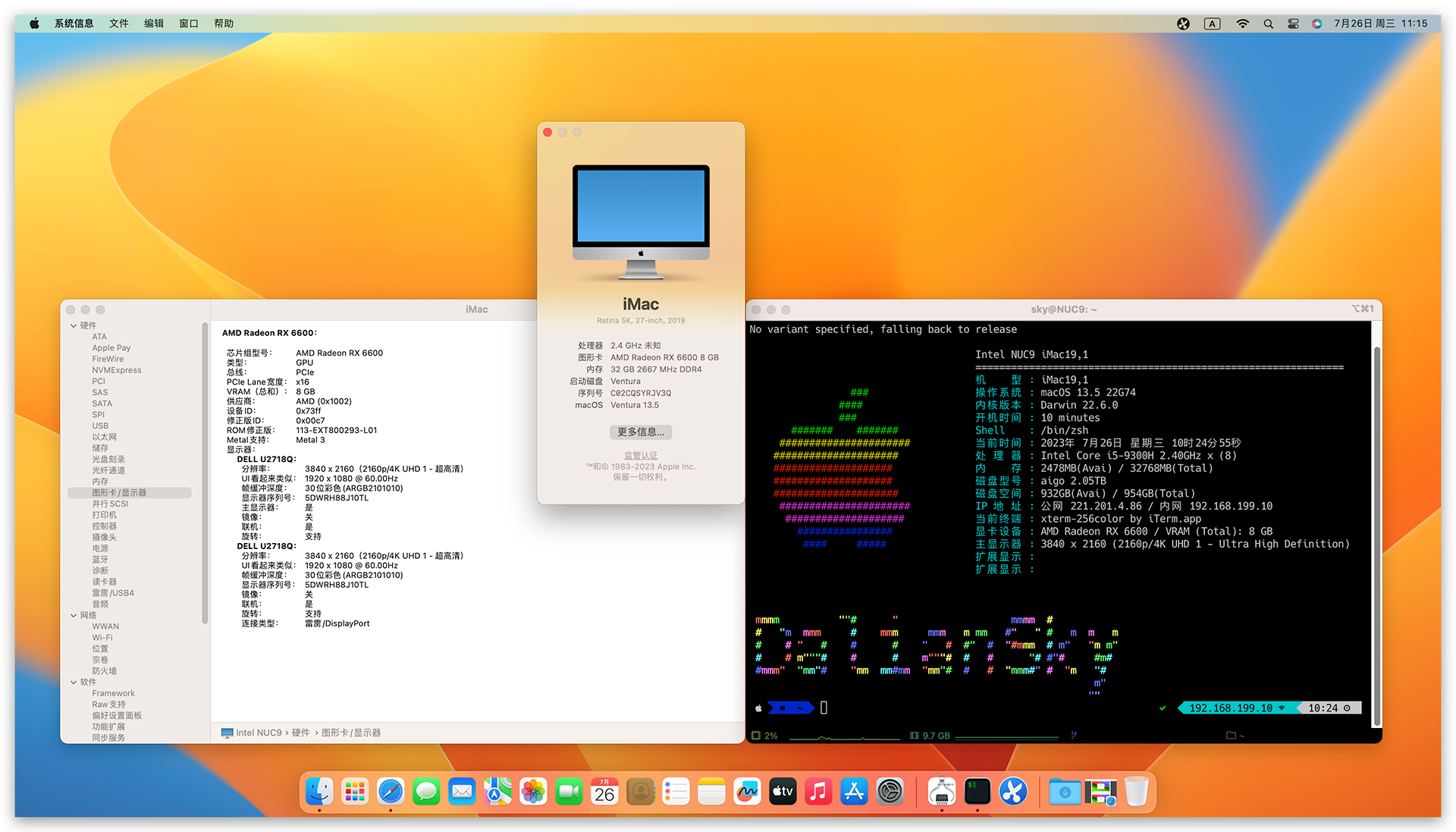Open the Wi-Fi status menu
Screen dimensions: 1456x832
(1242, 24)
